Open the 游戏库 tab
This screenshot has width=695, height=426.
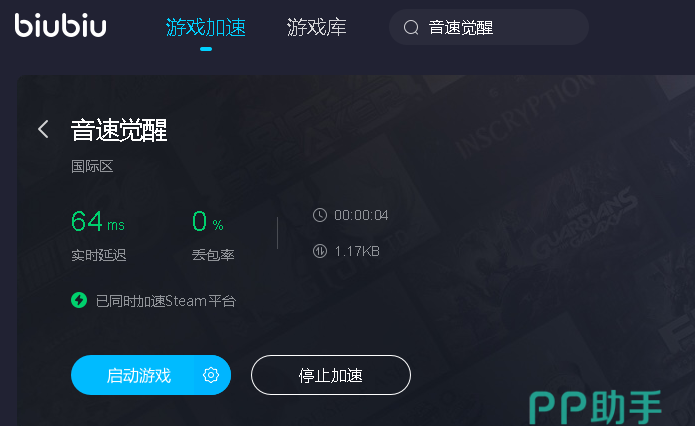316,27
